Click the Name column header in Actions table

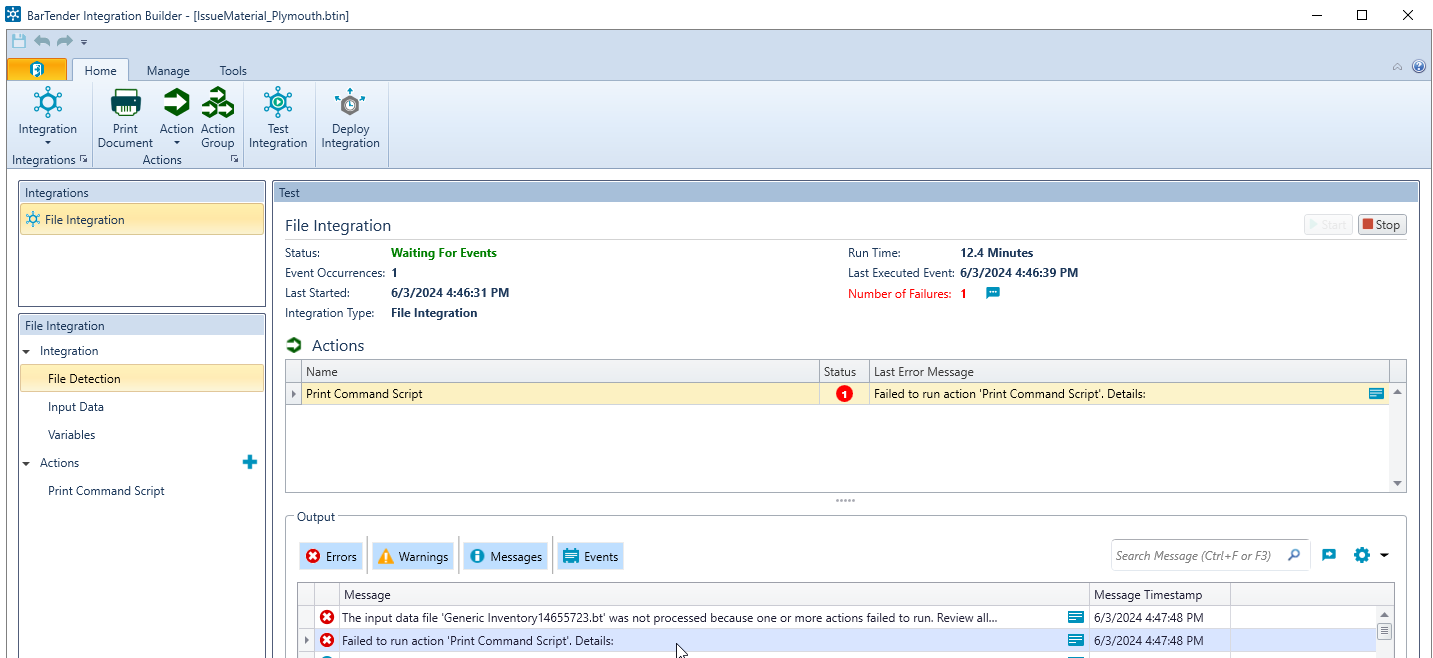click(x=560, y=372)
